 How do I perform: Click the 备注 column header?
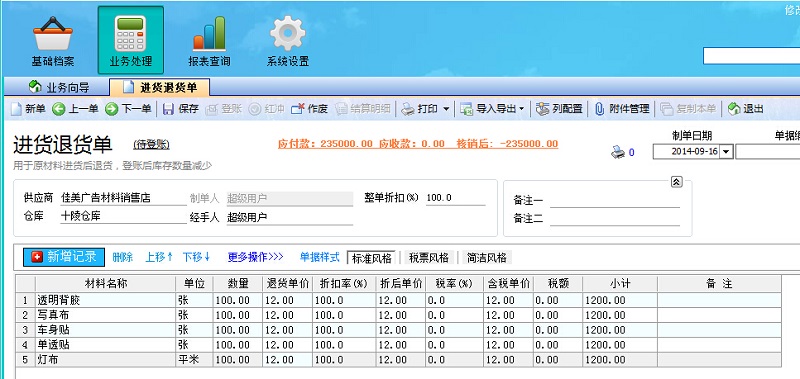click(x=719, y=284)
